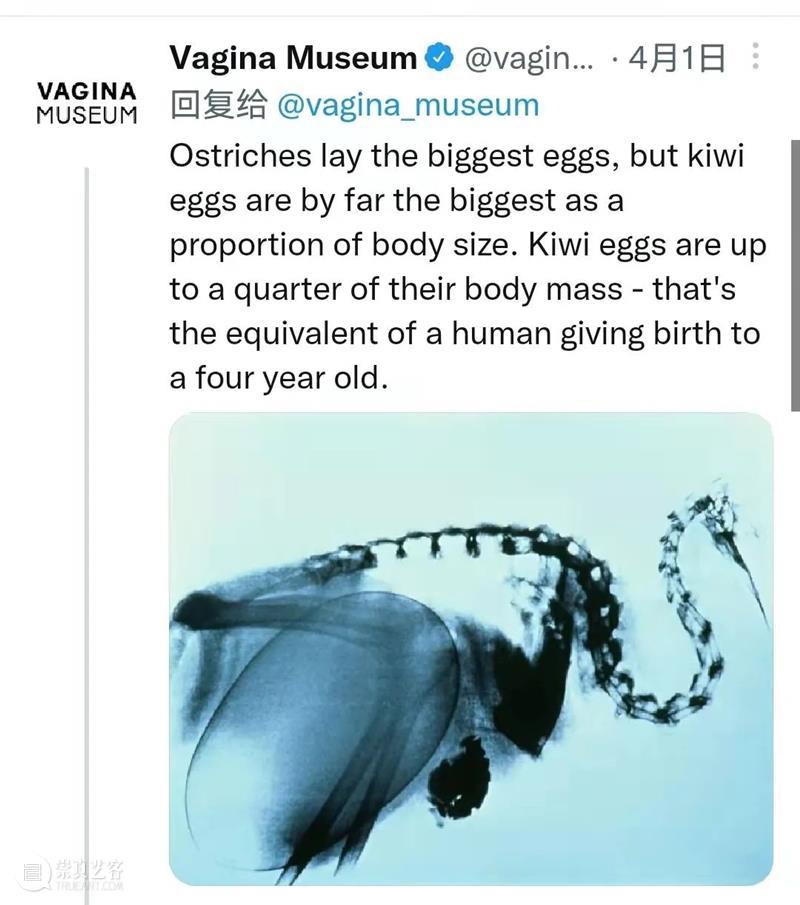Open the Vagina Museum profile avatar
Screen dimensions: 800x905
click(87, 103)
